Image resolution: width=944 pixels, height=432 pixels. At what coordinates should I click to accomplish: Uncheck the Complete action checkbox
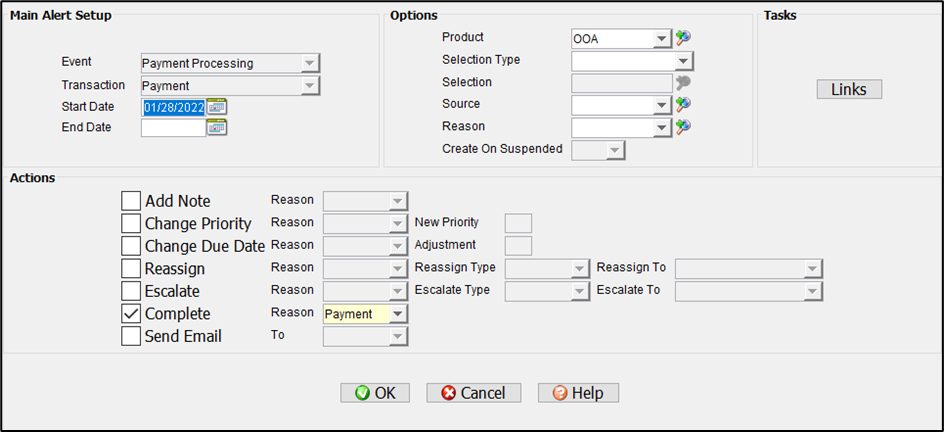point(131,314)
